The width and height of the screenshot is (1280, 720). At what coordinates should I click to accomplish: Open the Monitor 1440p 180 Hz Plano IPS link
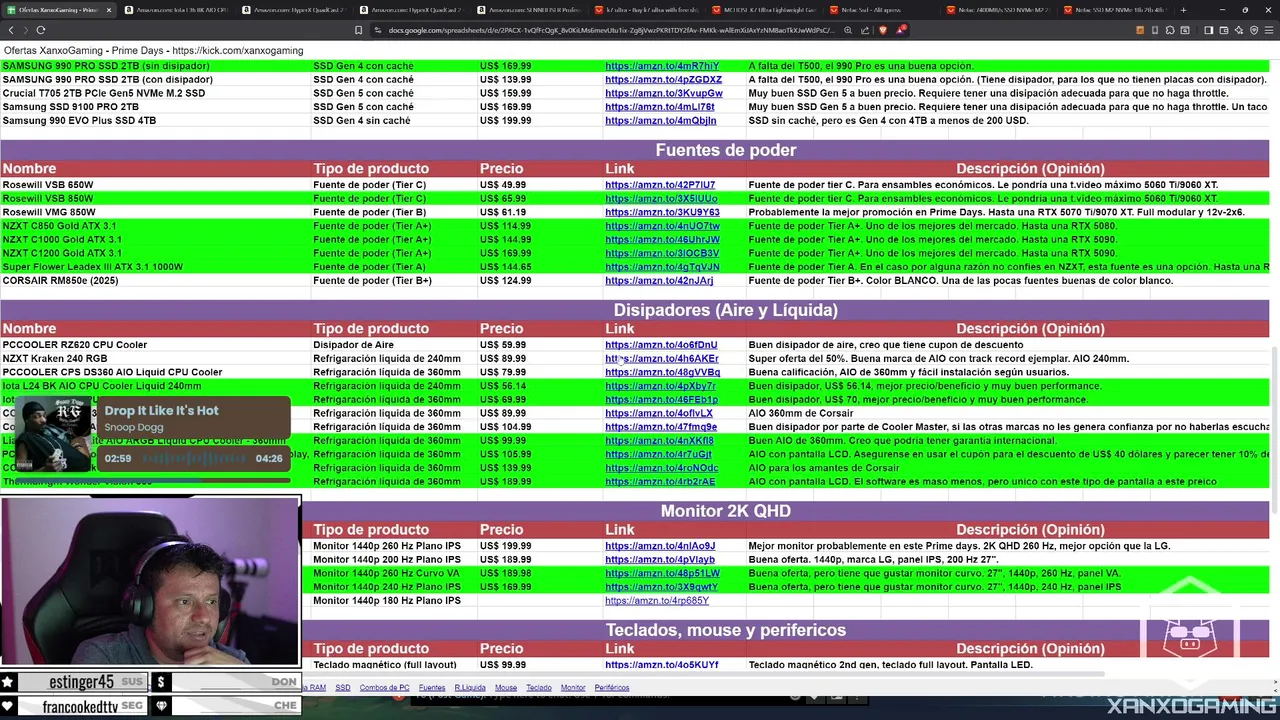[x=657, y=601]
